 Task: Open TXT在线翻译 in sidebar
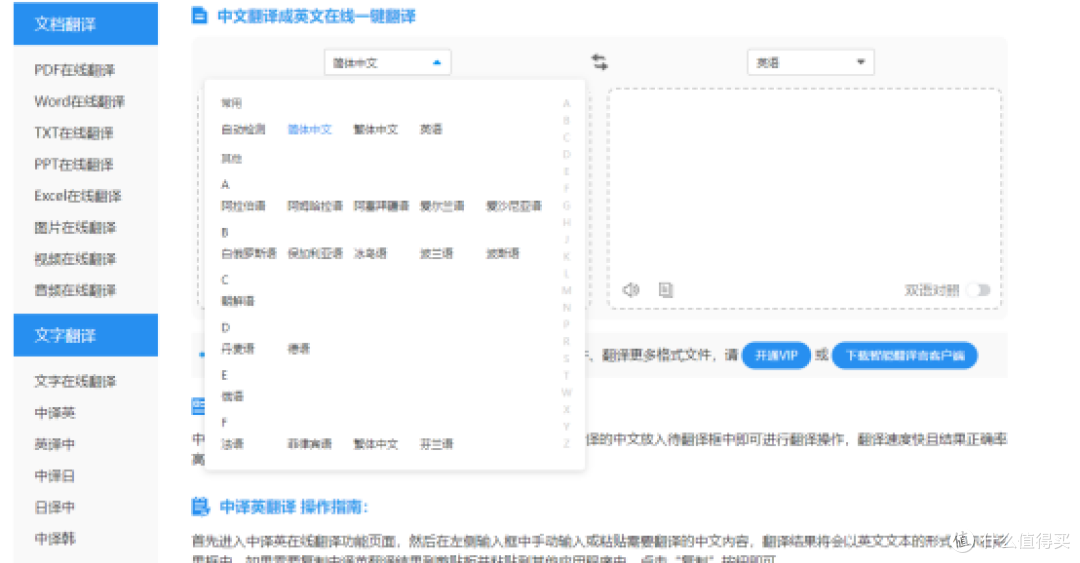(x=74, y=133)
